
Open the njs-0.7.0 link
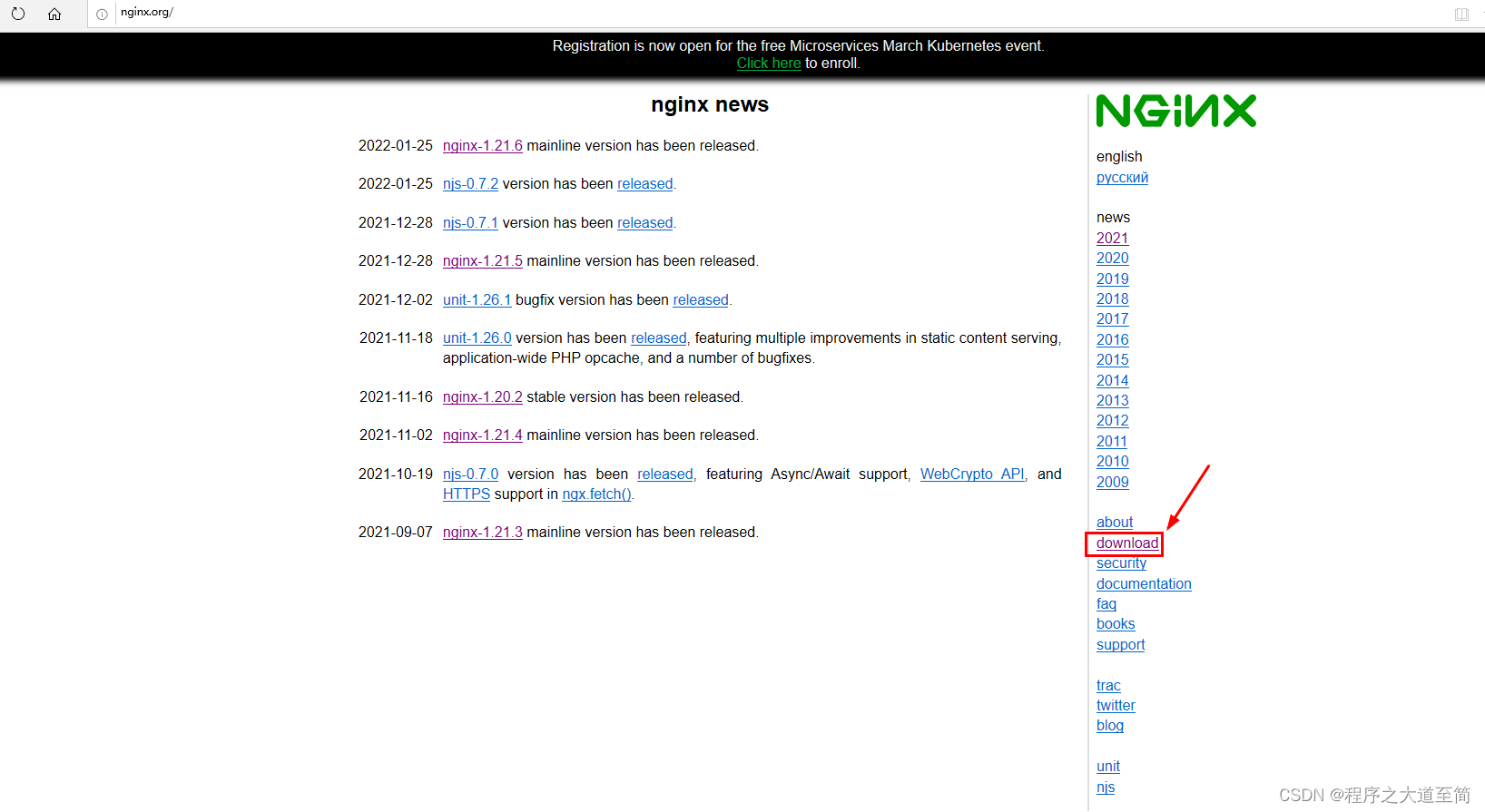[471, 474]
